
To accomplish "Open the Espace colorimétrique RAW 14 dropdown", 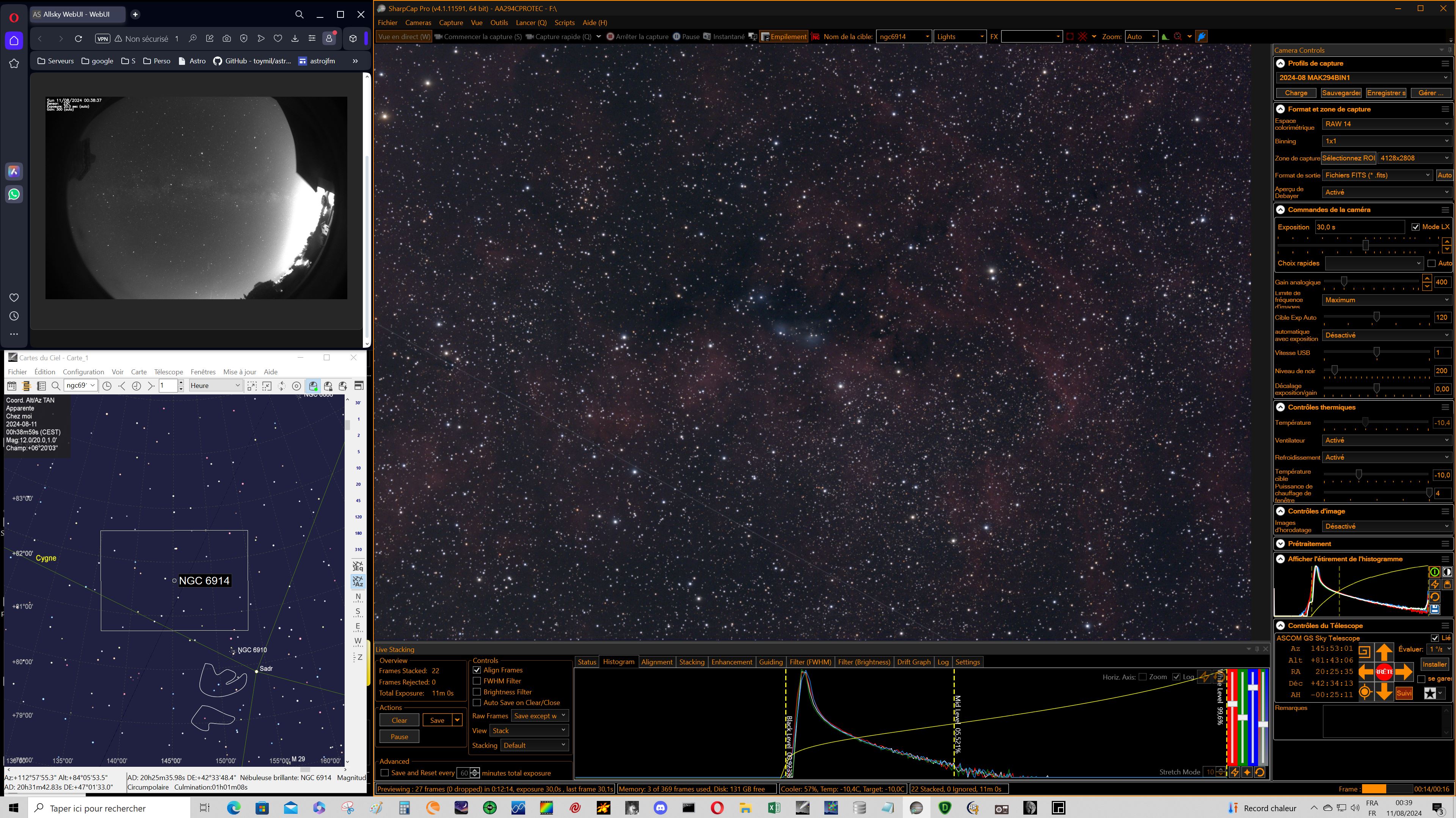I will [1387, 124].
